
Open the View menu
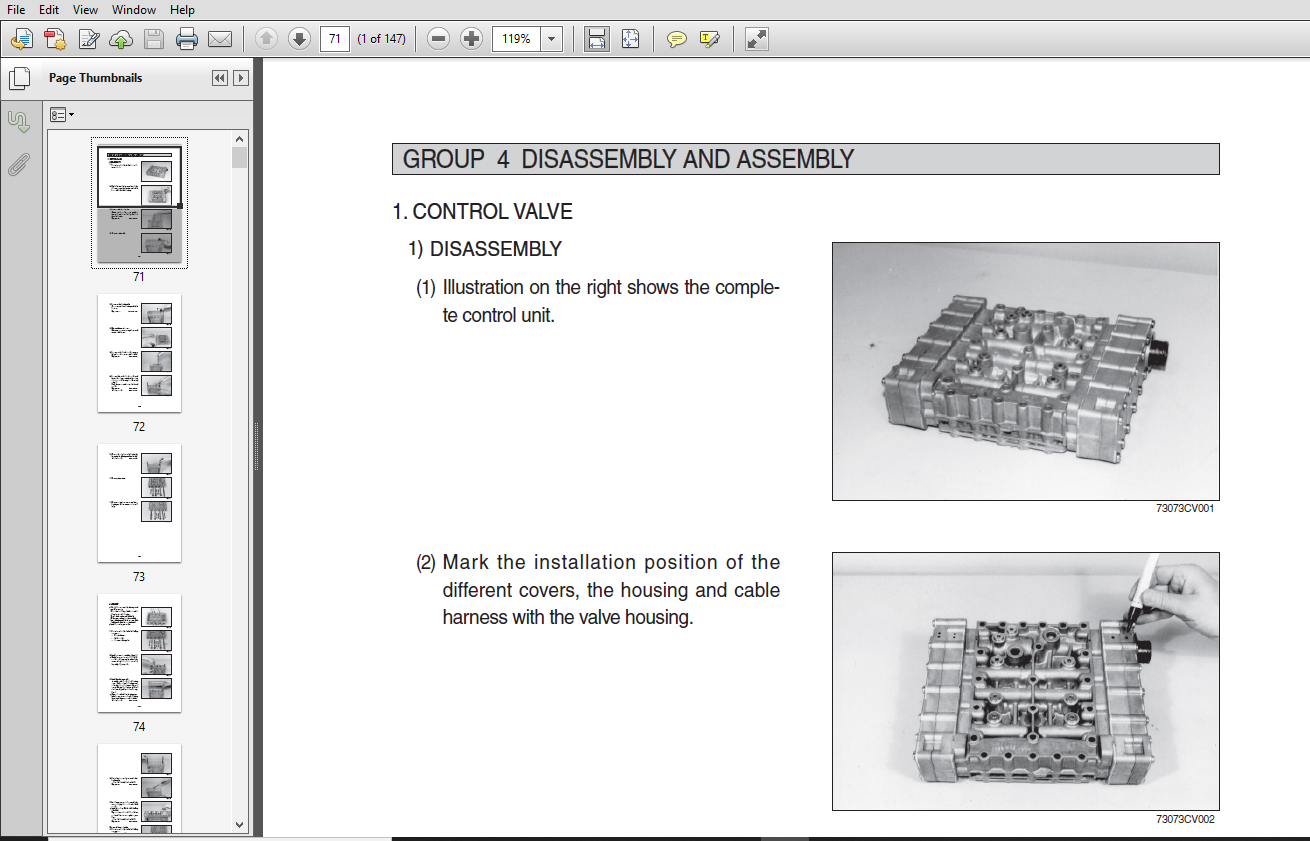(x=86, y=9)
